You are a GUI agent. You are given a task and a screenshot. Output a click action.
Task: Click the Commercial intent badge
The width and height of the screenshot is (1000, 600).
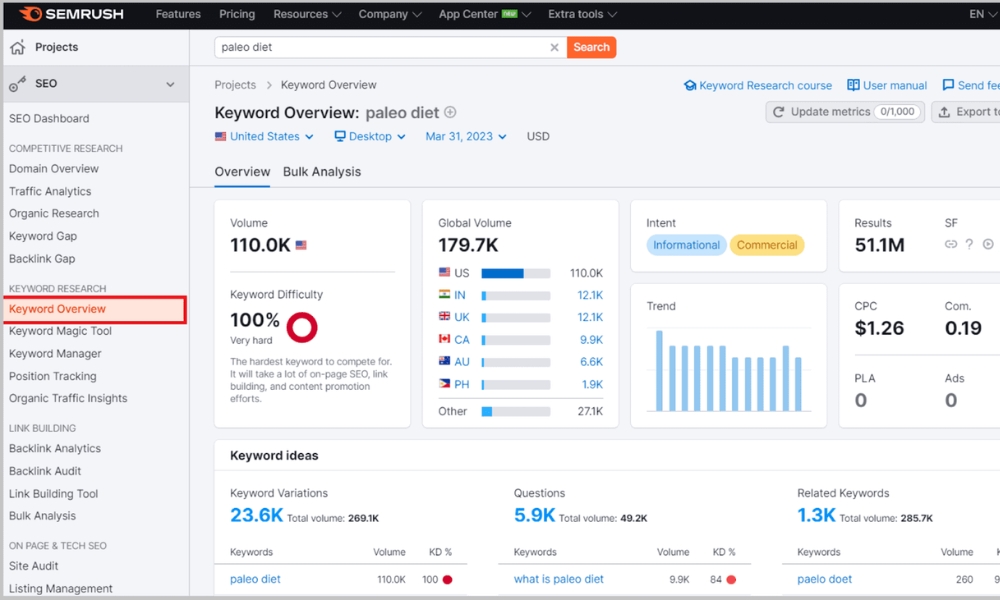tap(767, 245)
